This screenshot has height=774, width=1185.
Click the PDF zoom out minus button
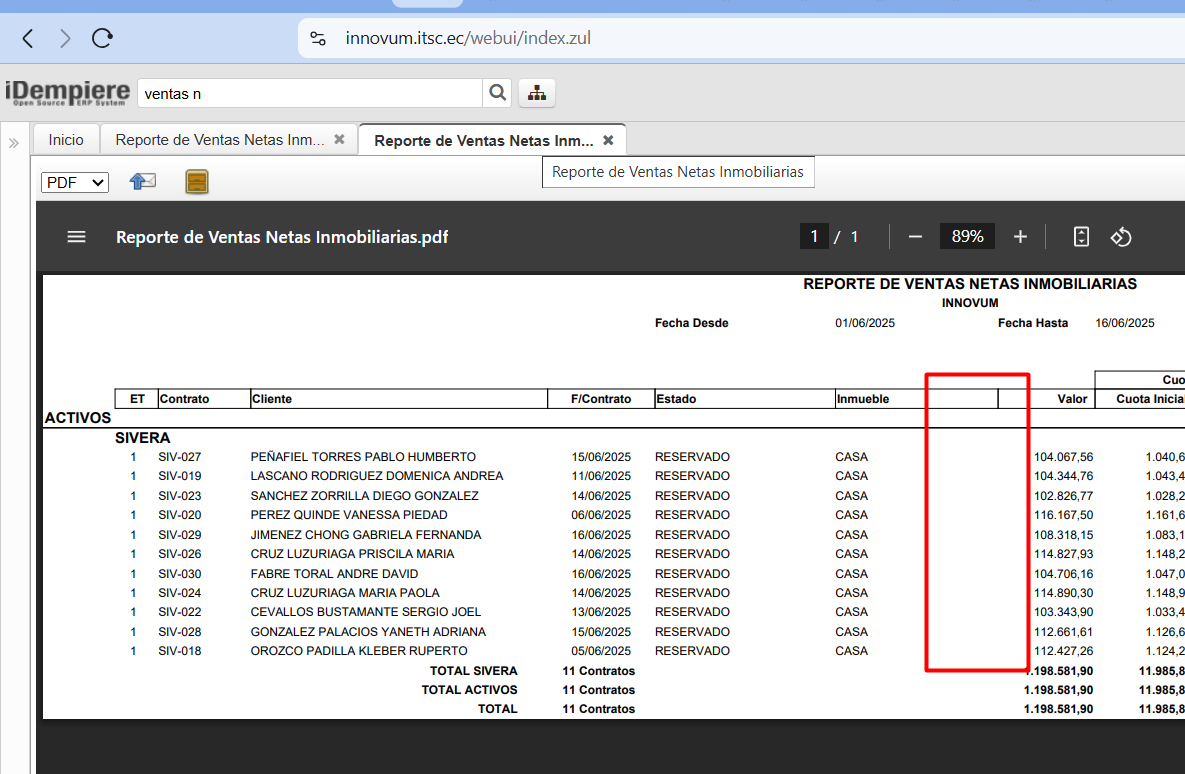point(915,237)
